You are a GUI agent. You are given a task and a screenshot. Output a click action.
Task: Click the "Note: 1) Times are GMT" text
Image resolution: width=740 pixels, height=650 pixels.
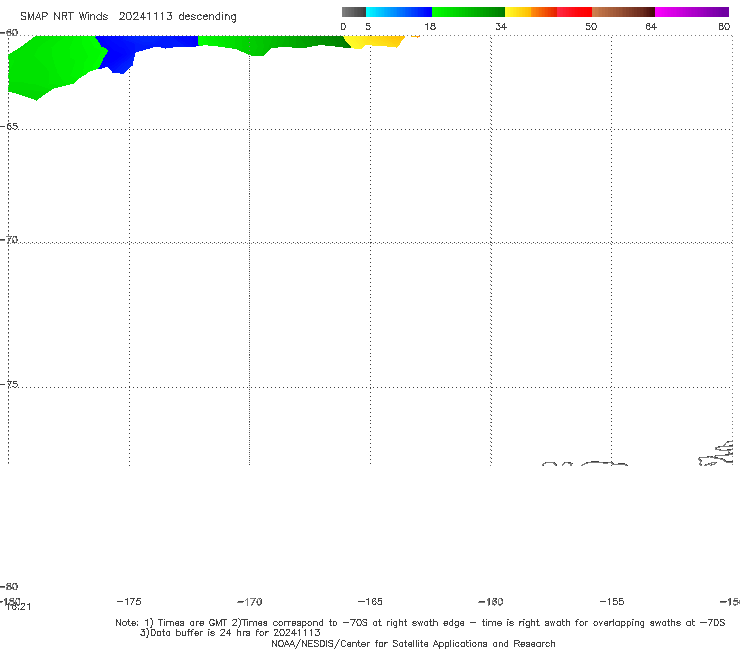click(172, 623)
